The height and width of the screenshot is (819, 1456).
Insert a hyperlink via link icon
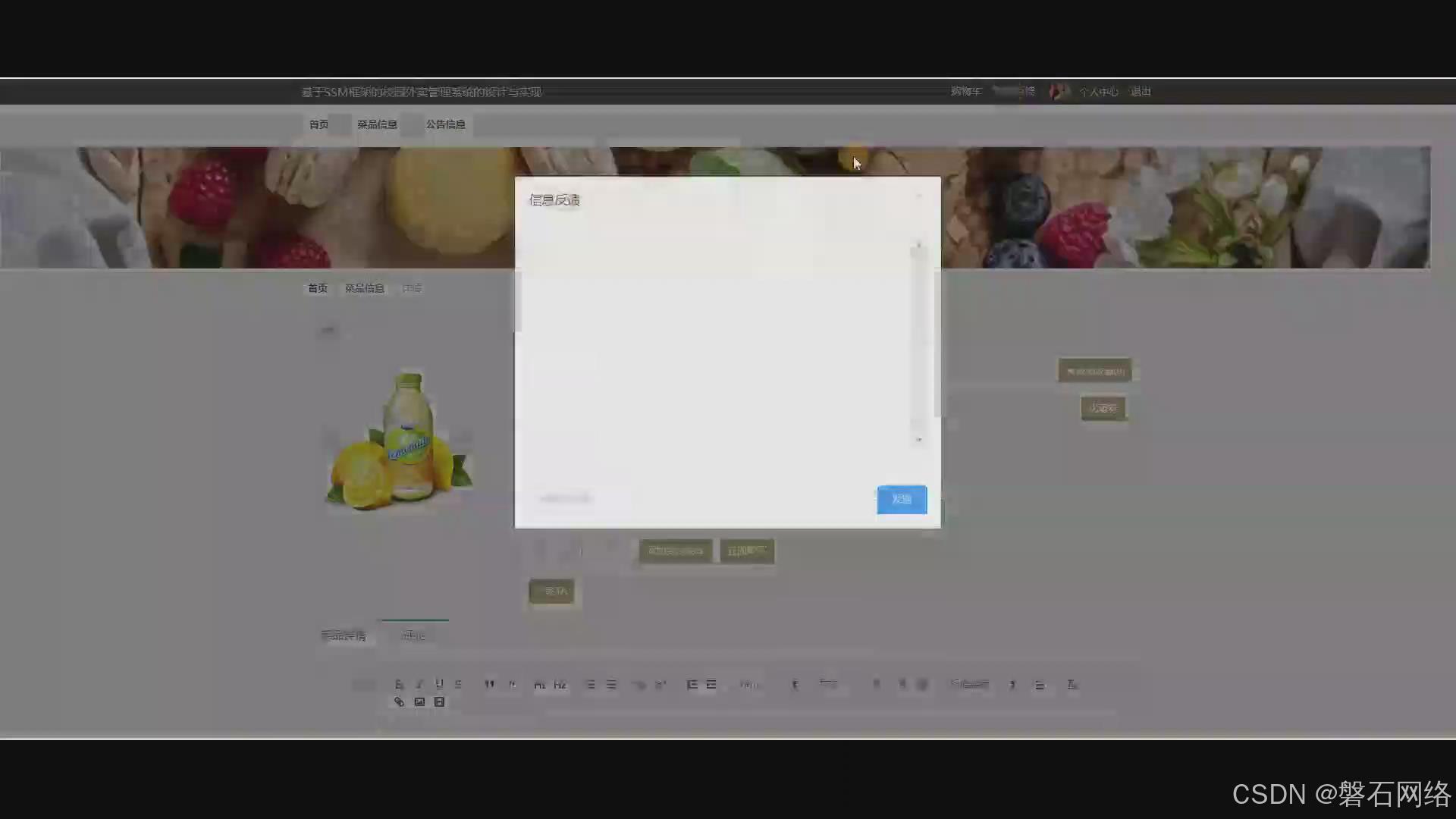pyautogui.click(x=399, y=702)
